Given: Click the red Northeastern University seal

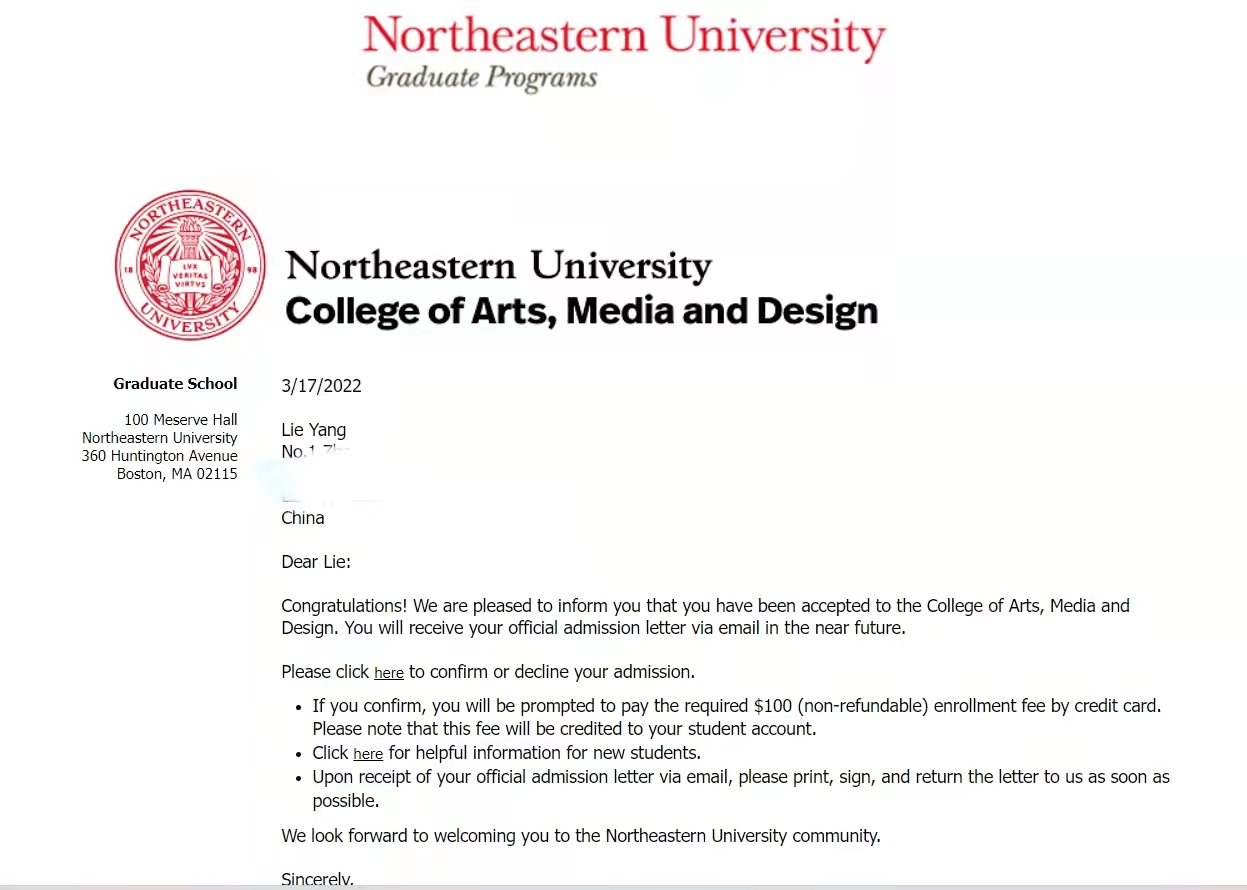Looking at the screenshot, I should [190, 265].
